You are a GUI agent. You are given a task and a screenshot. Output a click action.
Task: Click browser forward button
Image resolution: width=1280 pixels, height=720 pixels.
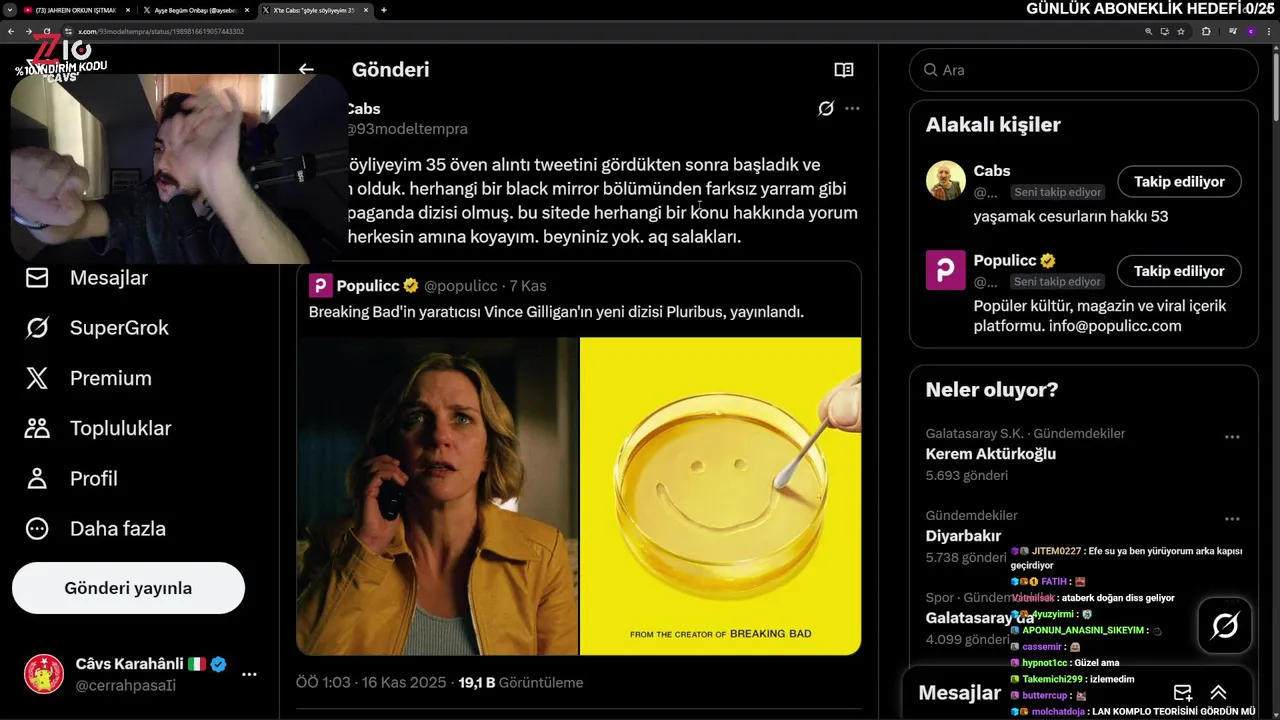[x=30, y=31]
